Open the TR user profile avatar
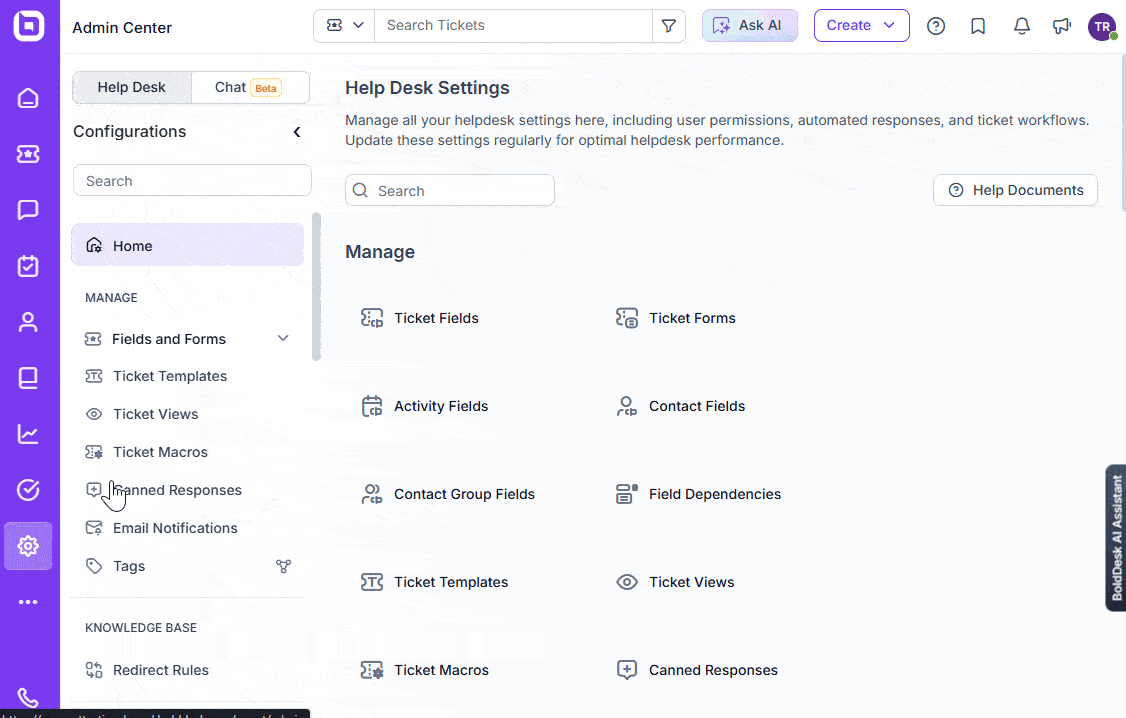 click(1102, 27)
